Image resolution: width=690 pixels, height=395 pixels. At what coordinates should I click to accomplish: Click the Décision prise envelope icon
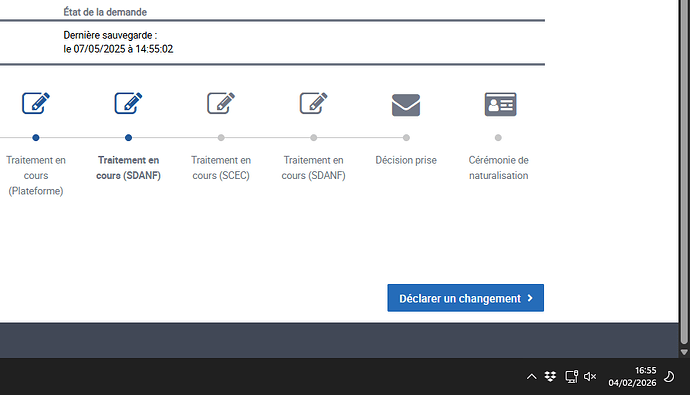click(406, 105)
